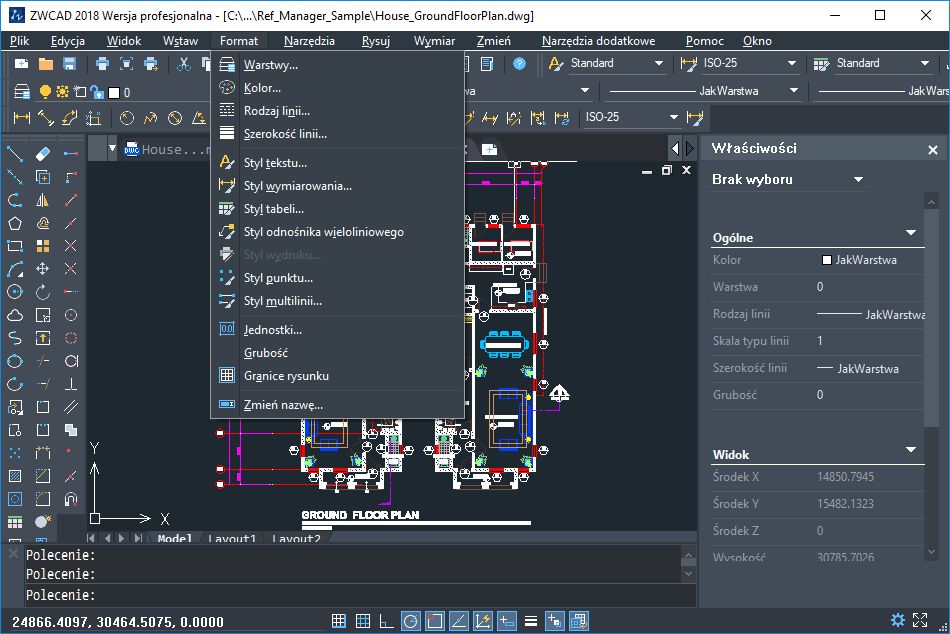Open the document tab list arrow
Screen dimensions: 950x634
click(112, 148)
